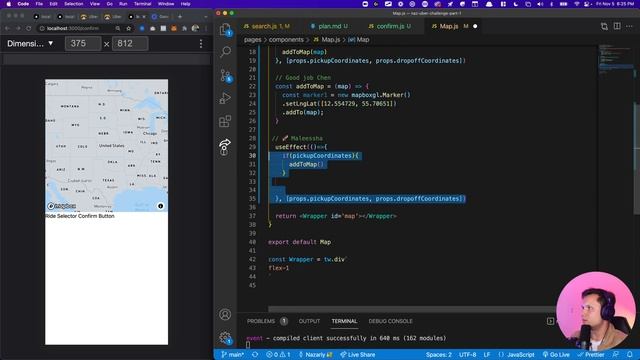Reload the localhost page in Chrome
The image size is (640, 360).
[x=29, y=29]
